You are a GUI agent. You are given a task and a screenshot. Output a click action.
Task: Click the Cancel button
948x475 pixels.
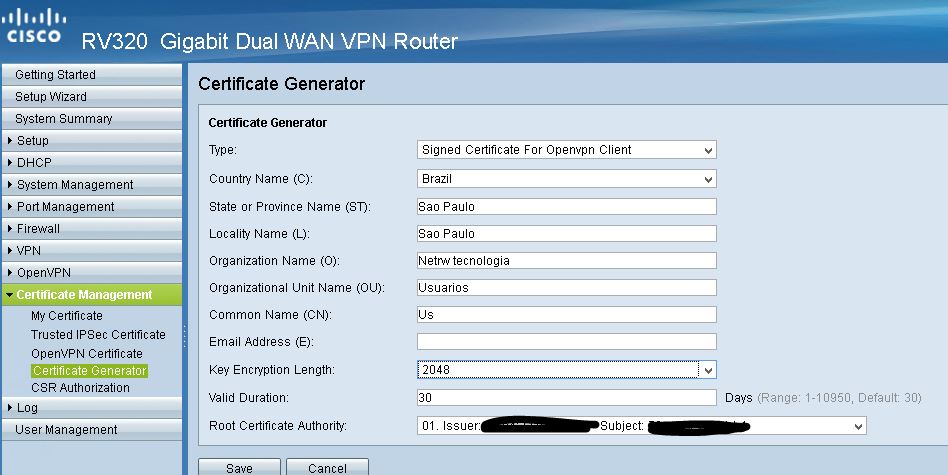327,467
